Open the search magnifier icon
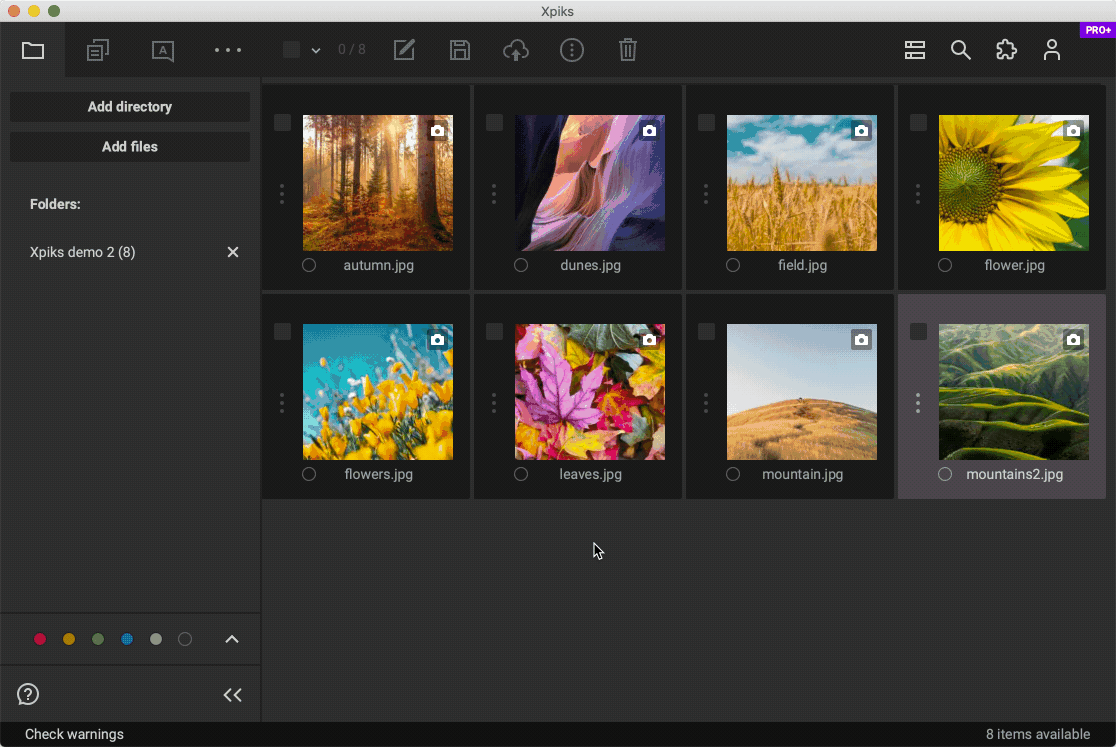The image size is (1116, 747). 961,50
